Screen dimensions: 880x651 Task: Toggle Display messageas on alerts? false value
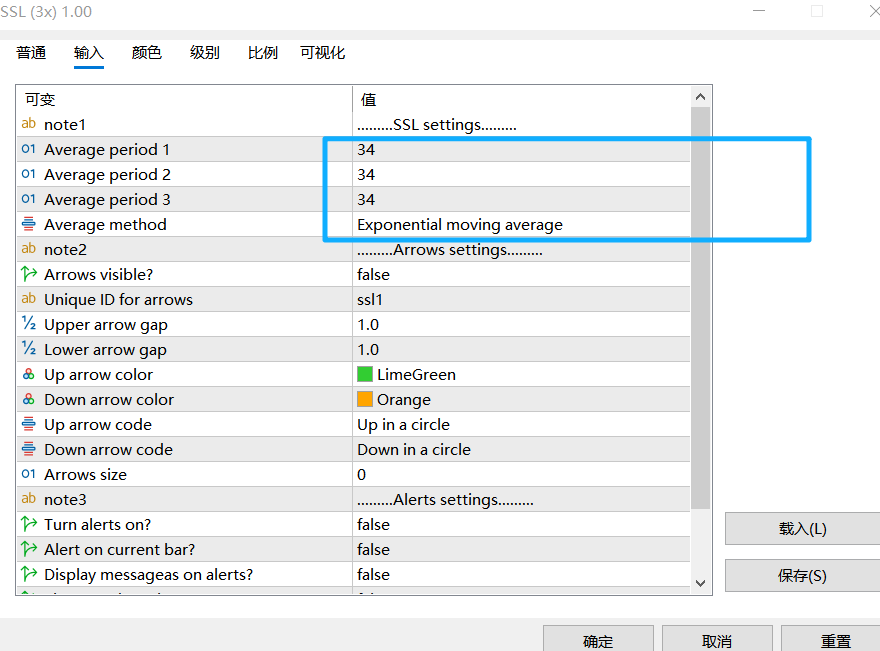[521, 574]
